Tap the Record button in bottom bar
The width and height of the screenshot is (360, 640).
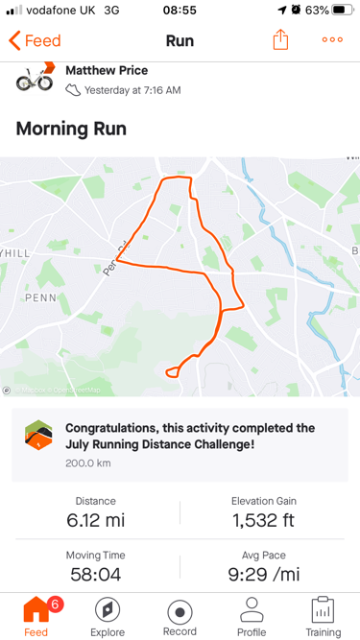click(x=180, y=618)
